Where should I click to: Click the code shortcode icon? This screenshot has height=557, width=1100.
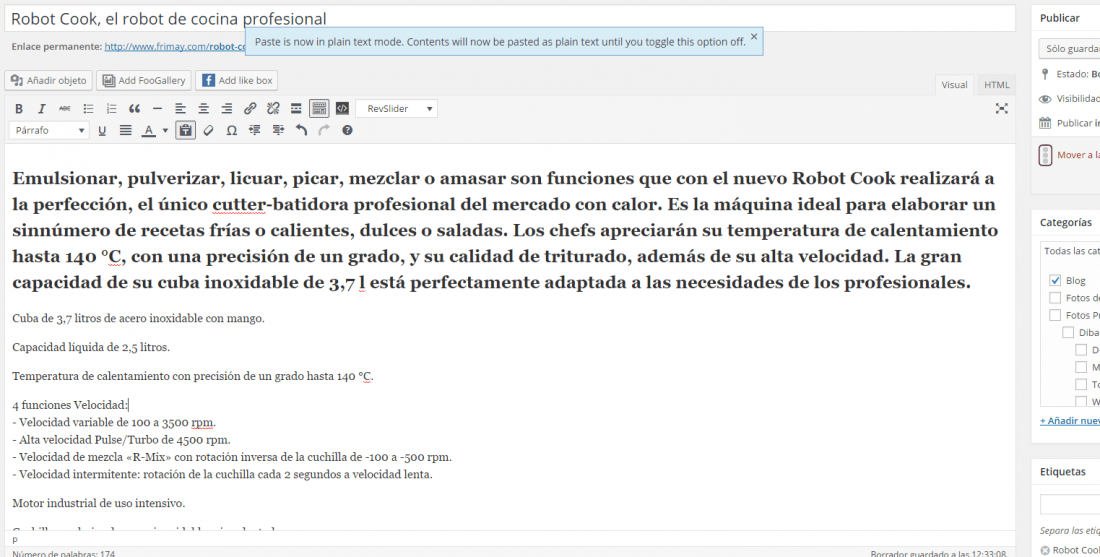(342, 109)
